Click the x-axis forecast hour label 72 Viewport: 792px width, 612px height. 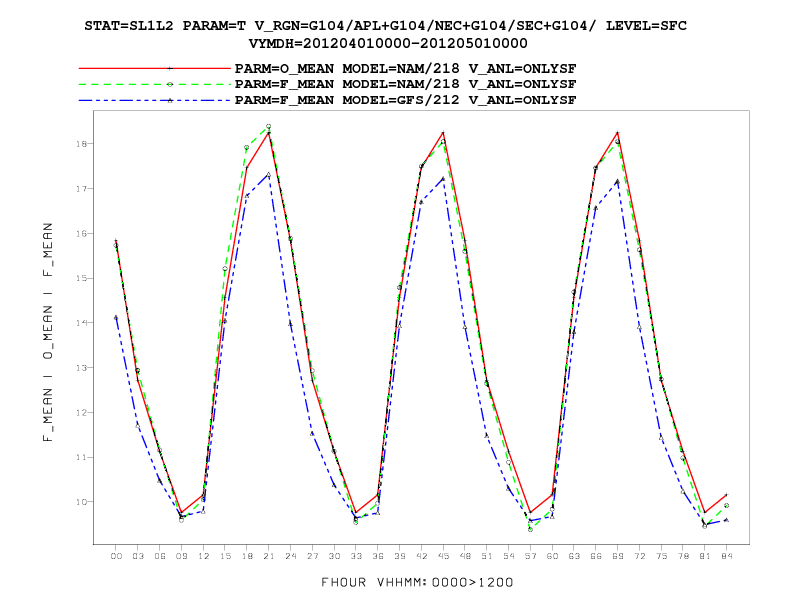point(639,556)
